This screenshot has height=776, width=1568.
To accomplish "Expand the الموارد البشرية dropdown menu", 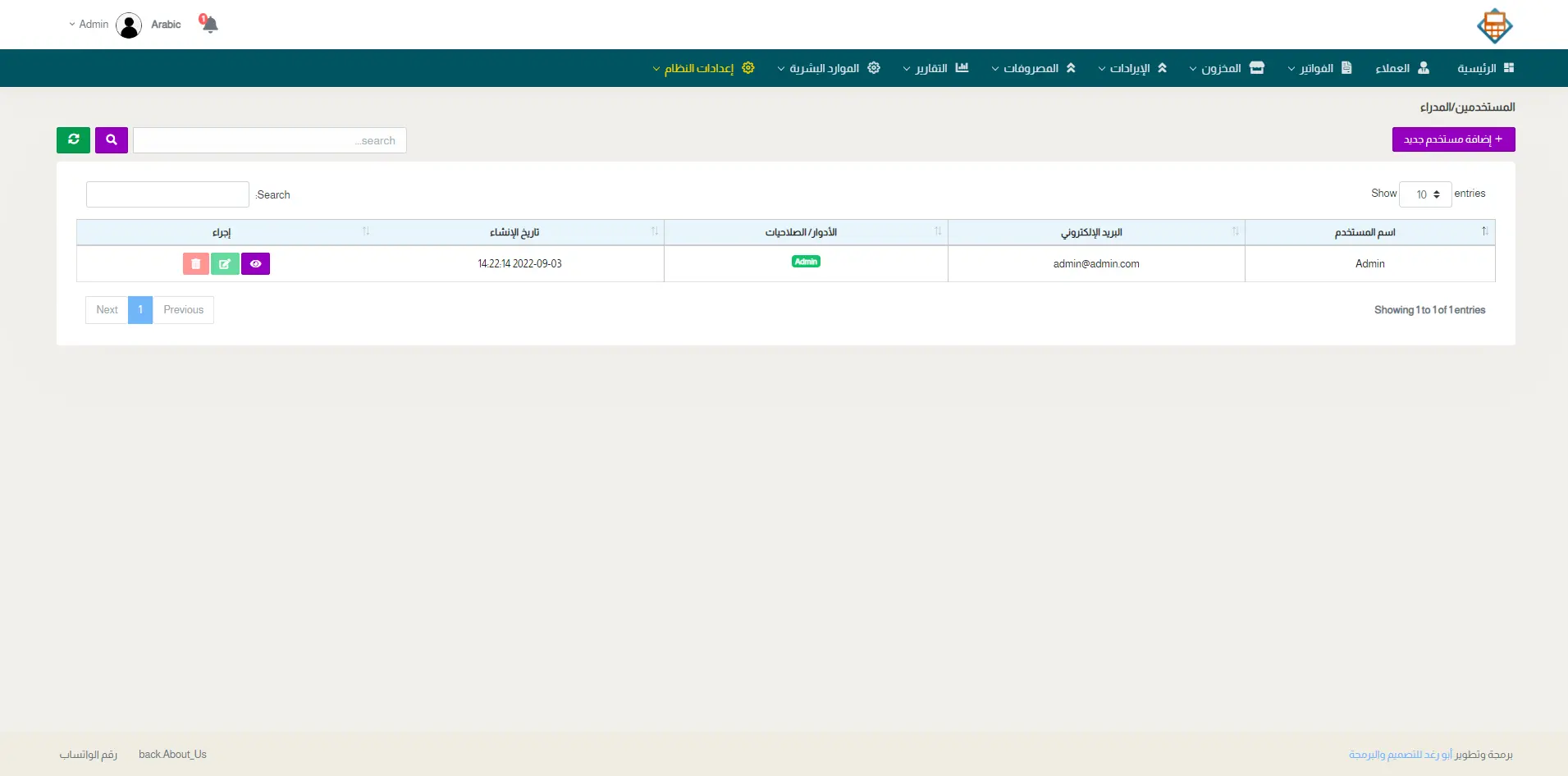I will pos(828,68).
